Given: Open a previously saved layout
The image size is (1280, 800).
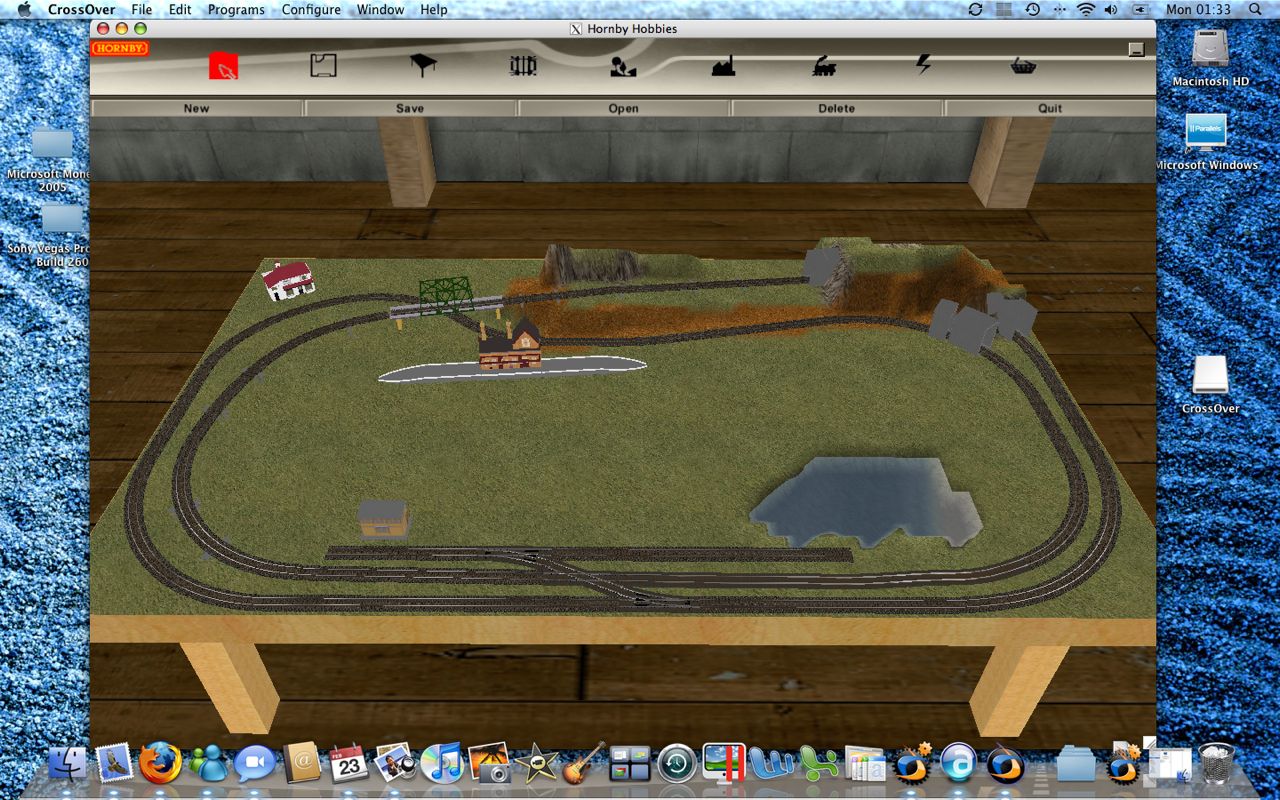Looking at the screenshot, I should tap(623, 108).
